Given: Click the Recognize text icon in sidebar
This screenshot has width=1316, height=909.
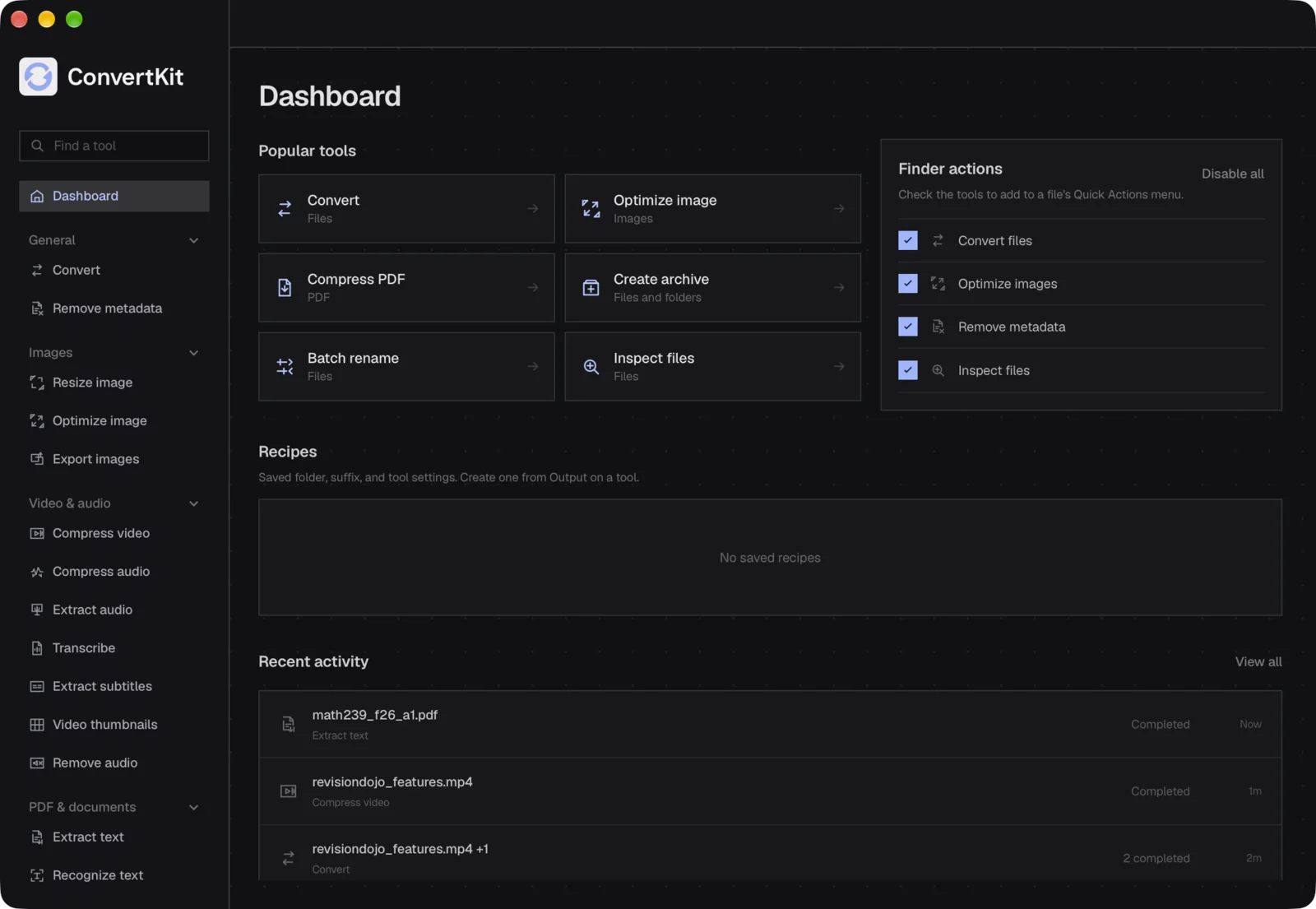Looking at the screenshot, I should click(37, 875).
